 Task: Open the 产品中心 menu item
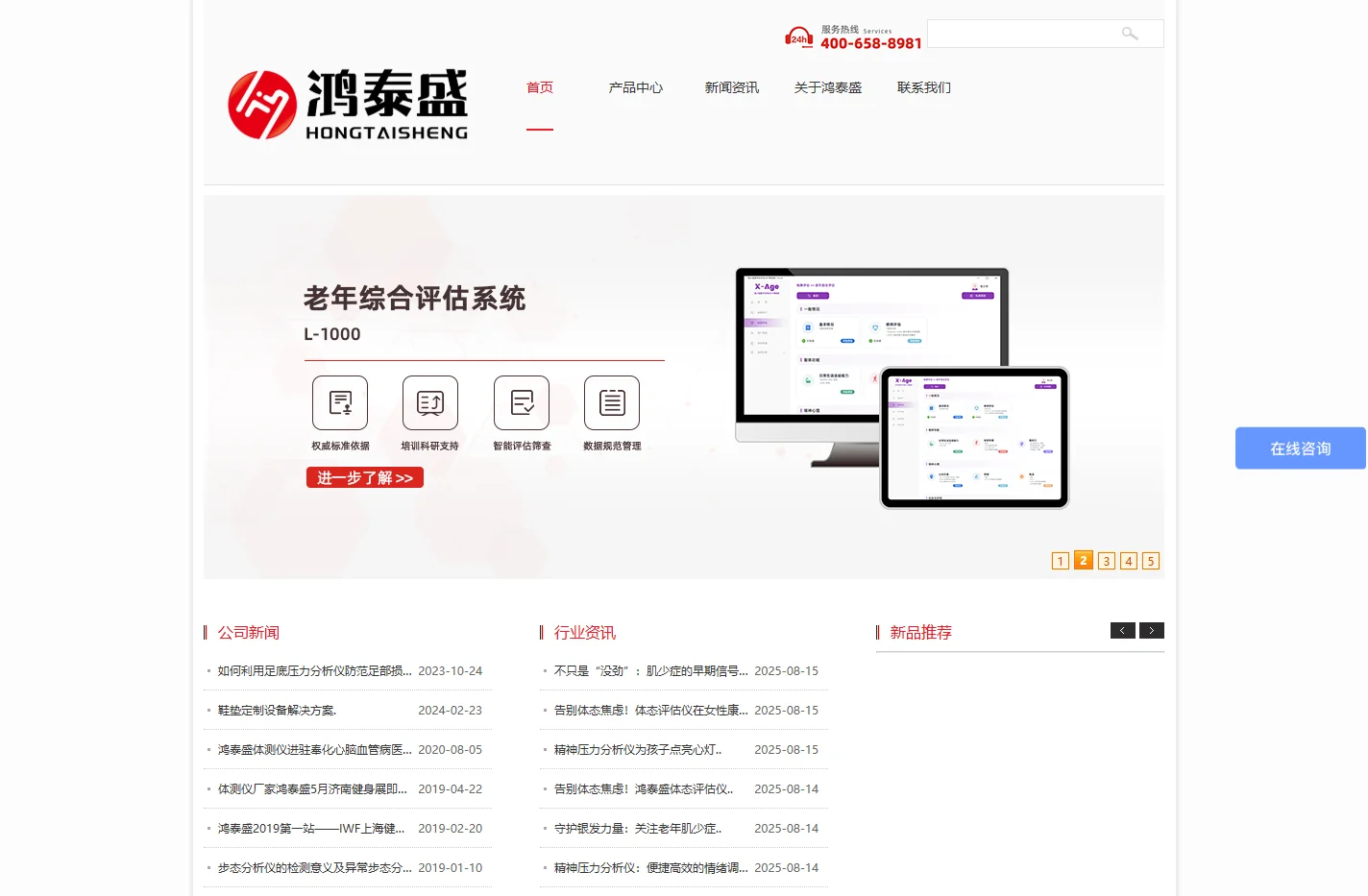coord(636,87)
